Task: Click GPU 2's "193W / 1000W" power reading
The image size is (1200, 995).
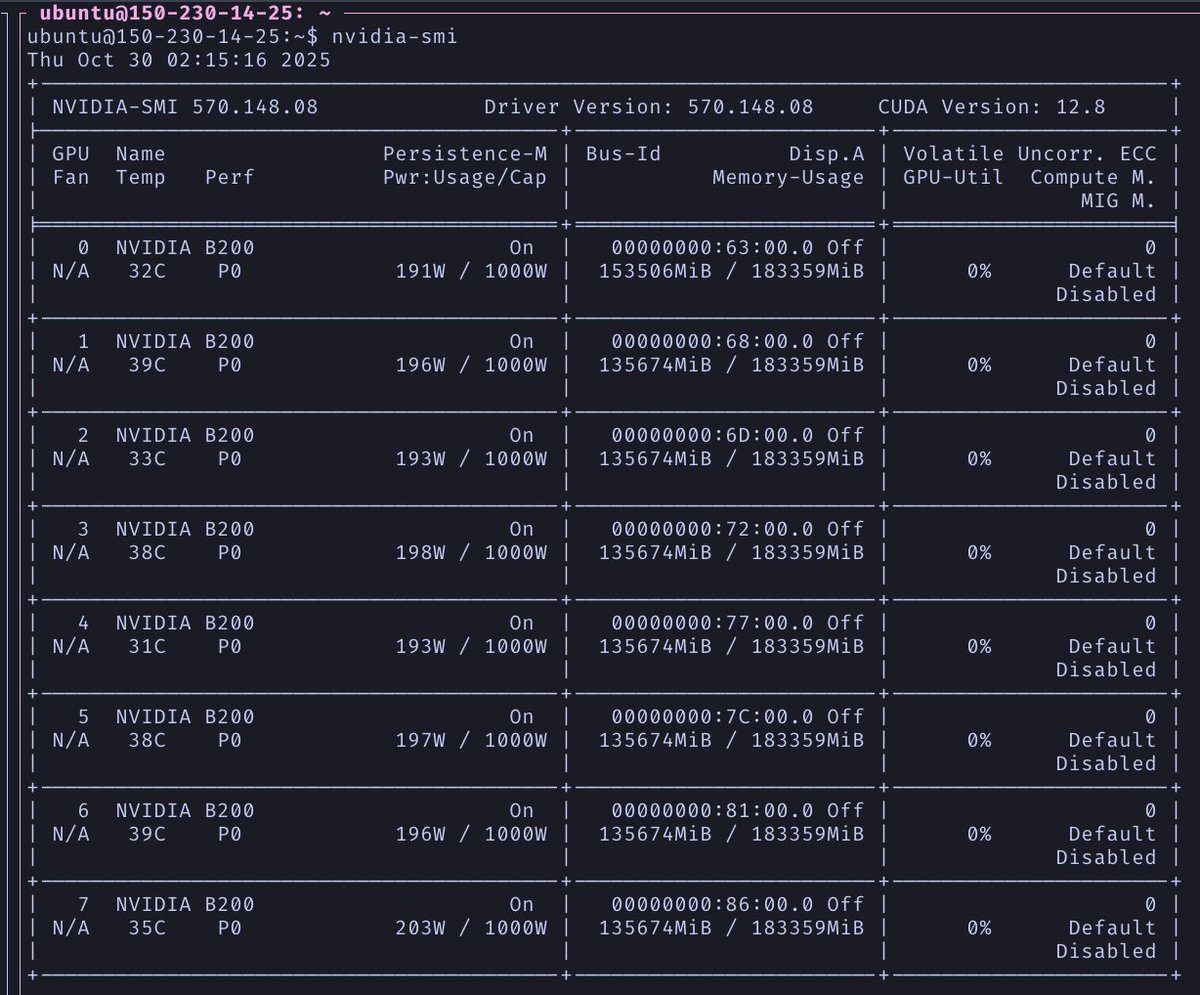Action: [471, 458]
